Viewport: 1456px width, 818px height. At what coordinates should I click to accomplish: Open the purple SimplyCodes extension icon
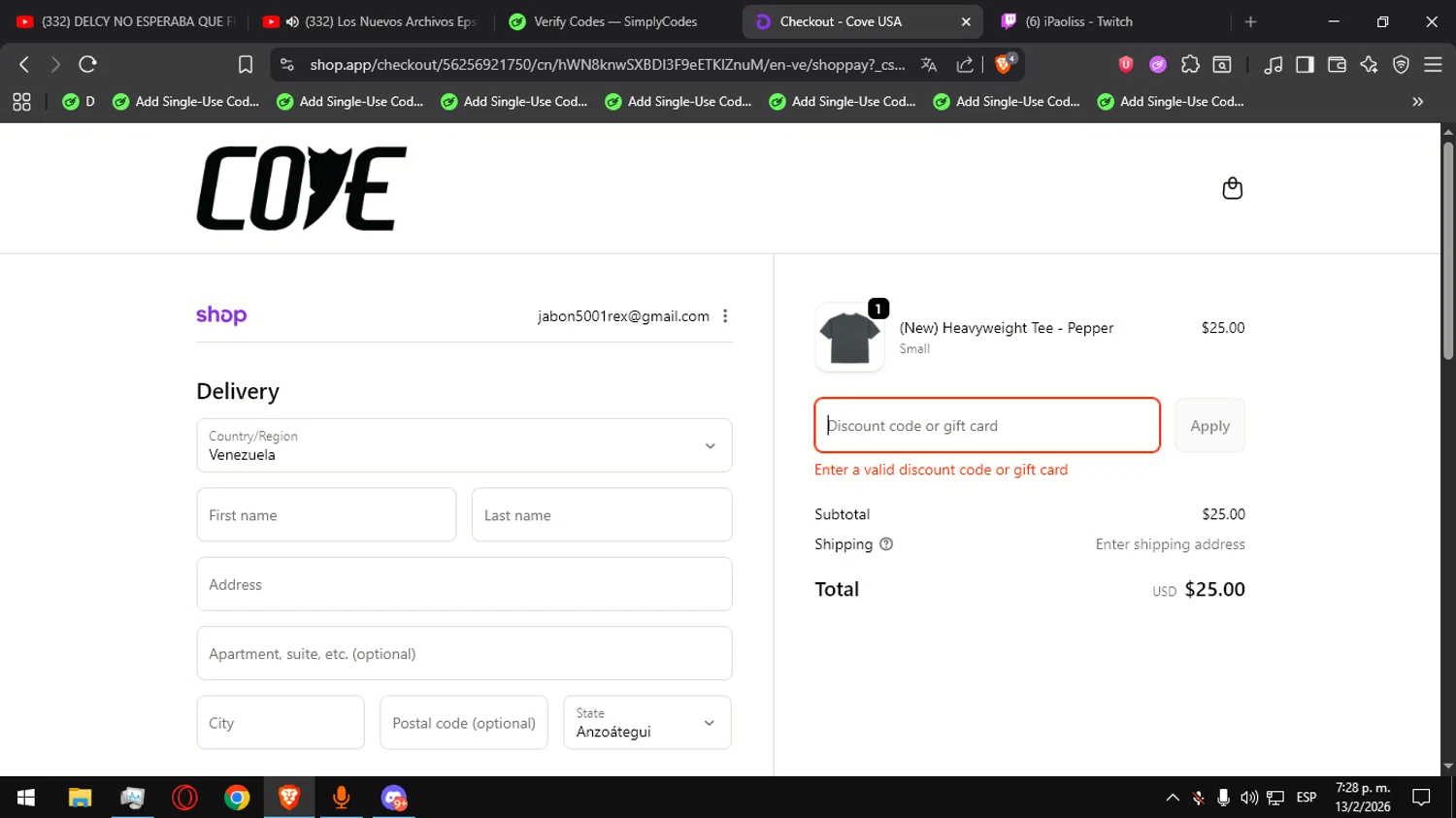(x=1158, y=64)
